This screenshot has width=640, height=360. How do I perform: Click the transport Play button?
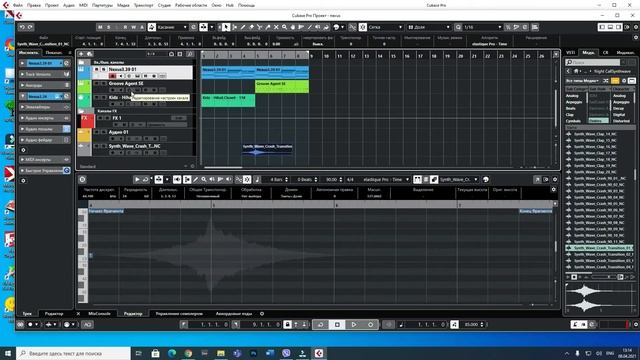354,324
